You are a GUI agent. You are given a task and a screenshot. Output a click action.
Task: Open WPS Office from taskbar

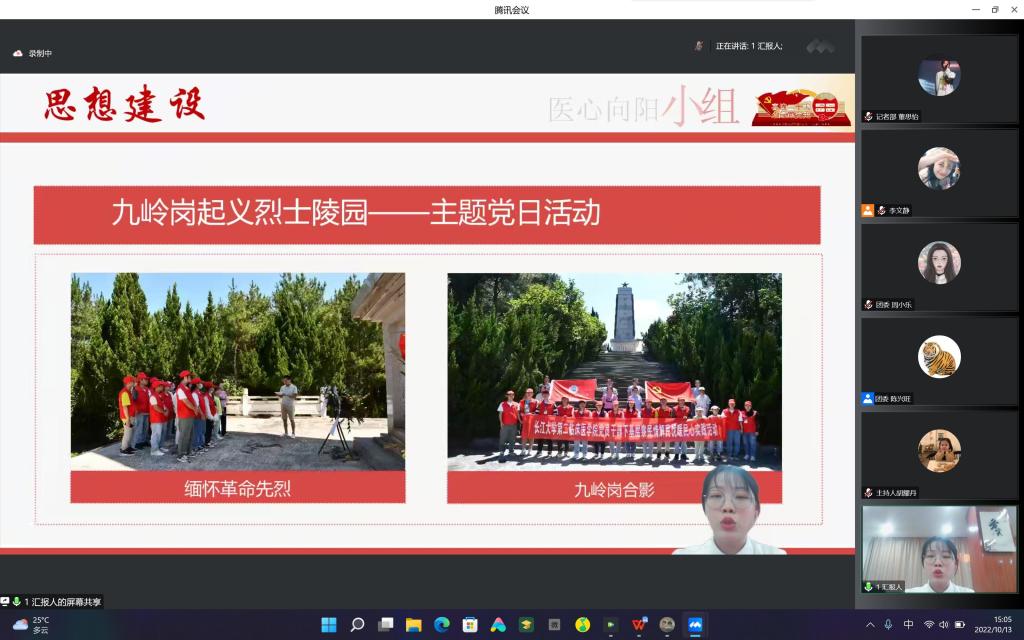(x=639, y=625)
